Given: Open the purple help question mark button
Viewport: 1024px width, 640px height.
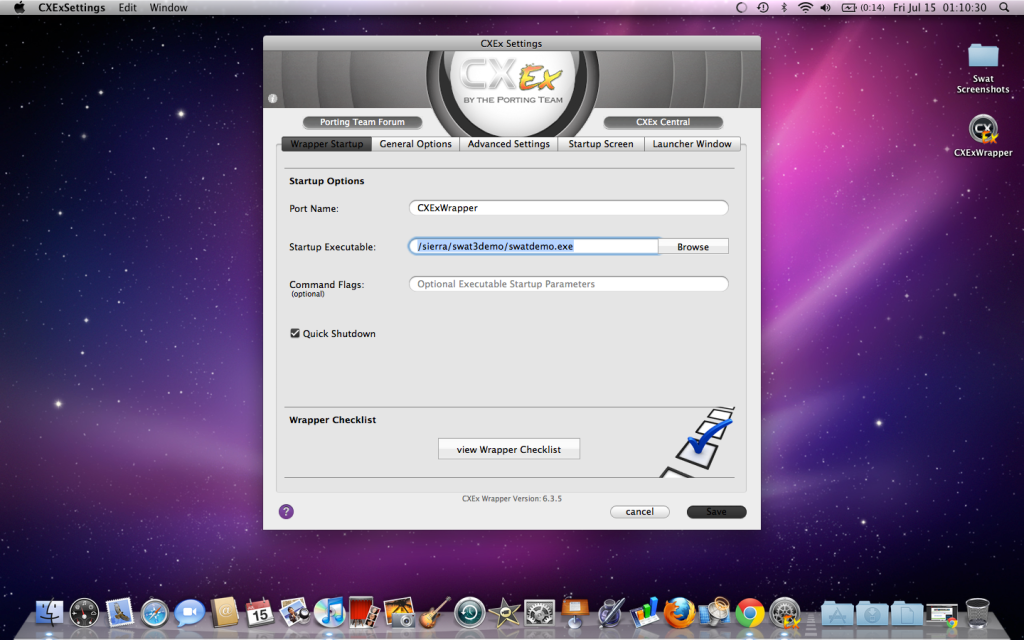Looking at the screenshot, I should coord(286,511).
